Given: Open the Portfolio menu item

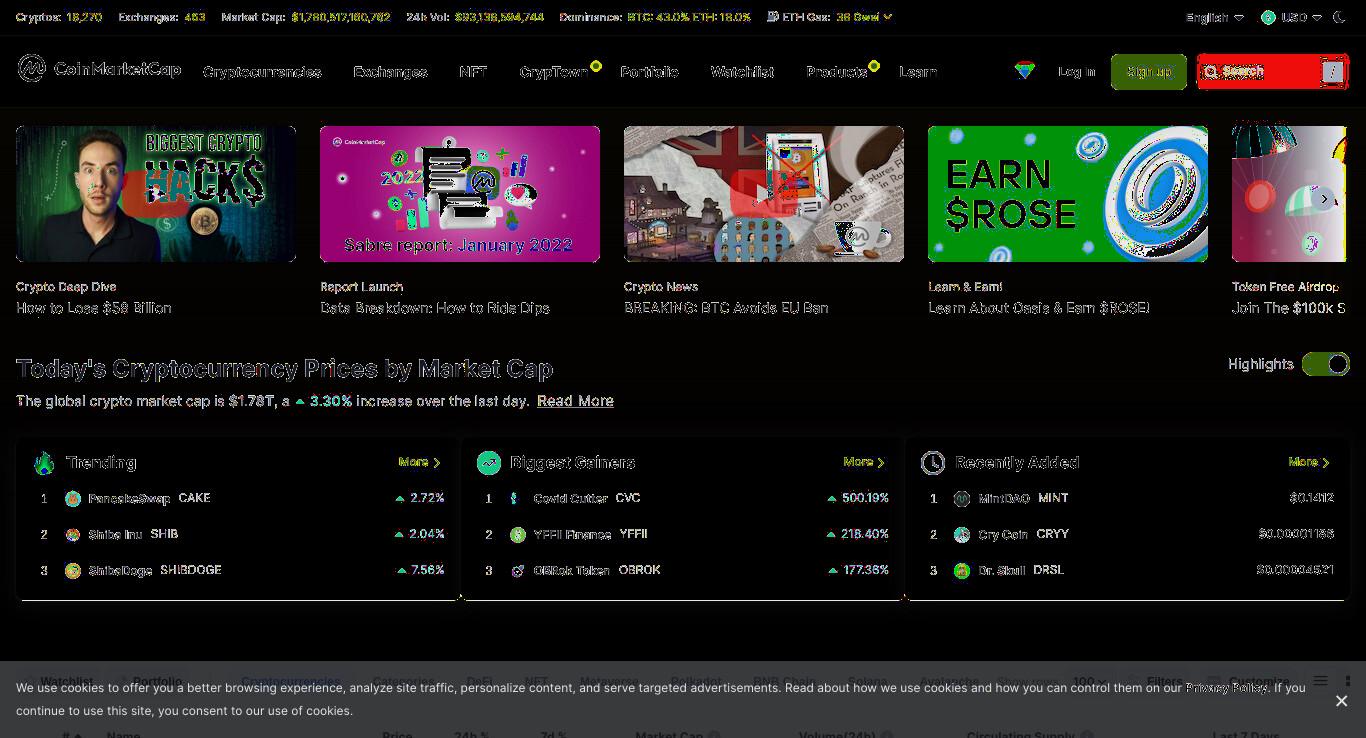Looking at the screenshot, I should click(649, 72).
